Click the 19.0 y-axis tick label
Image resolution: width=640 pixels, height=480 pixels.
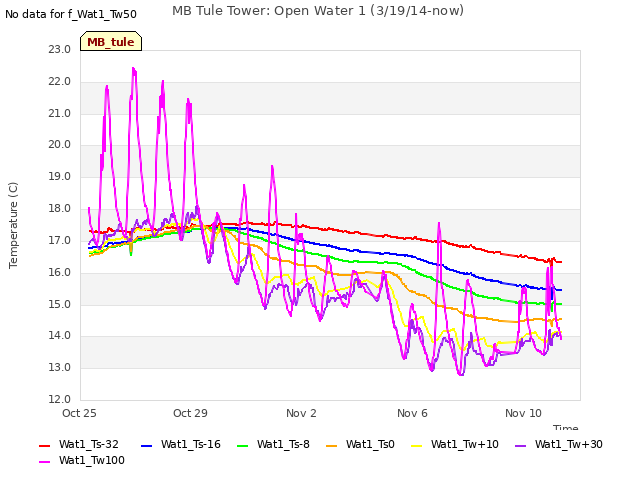pyautogui.click(x=60, y=177)
